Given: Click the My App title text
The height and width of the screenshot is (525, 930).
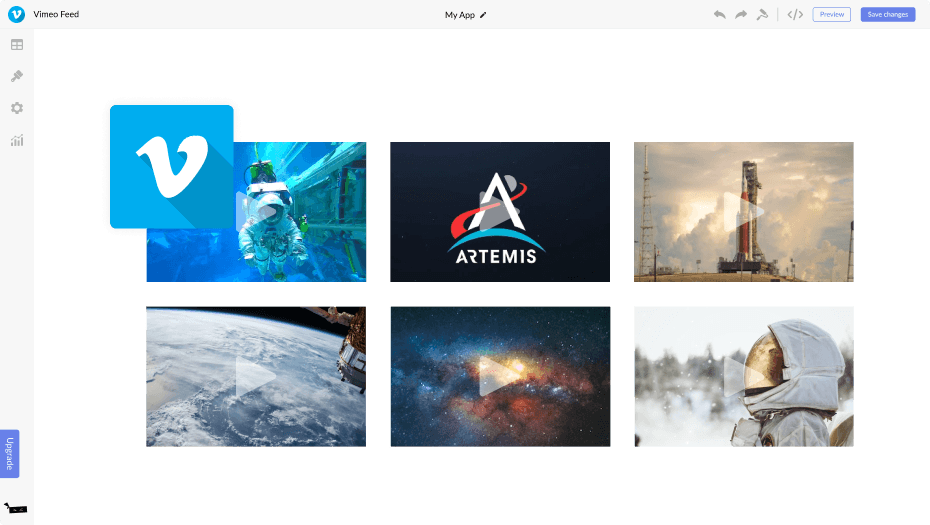Looking at the screenshot, I should (x=460, y=15).
